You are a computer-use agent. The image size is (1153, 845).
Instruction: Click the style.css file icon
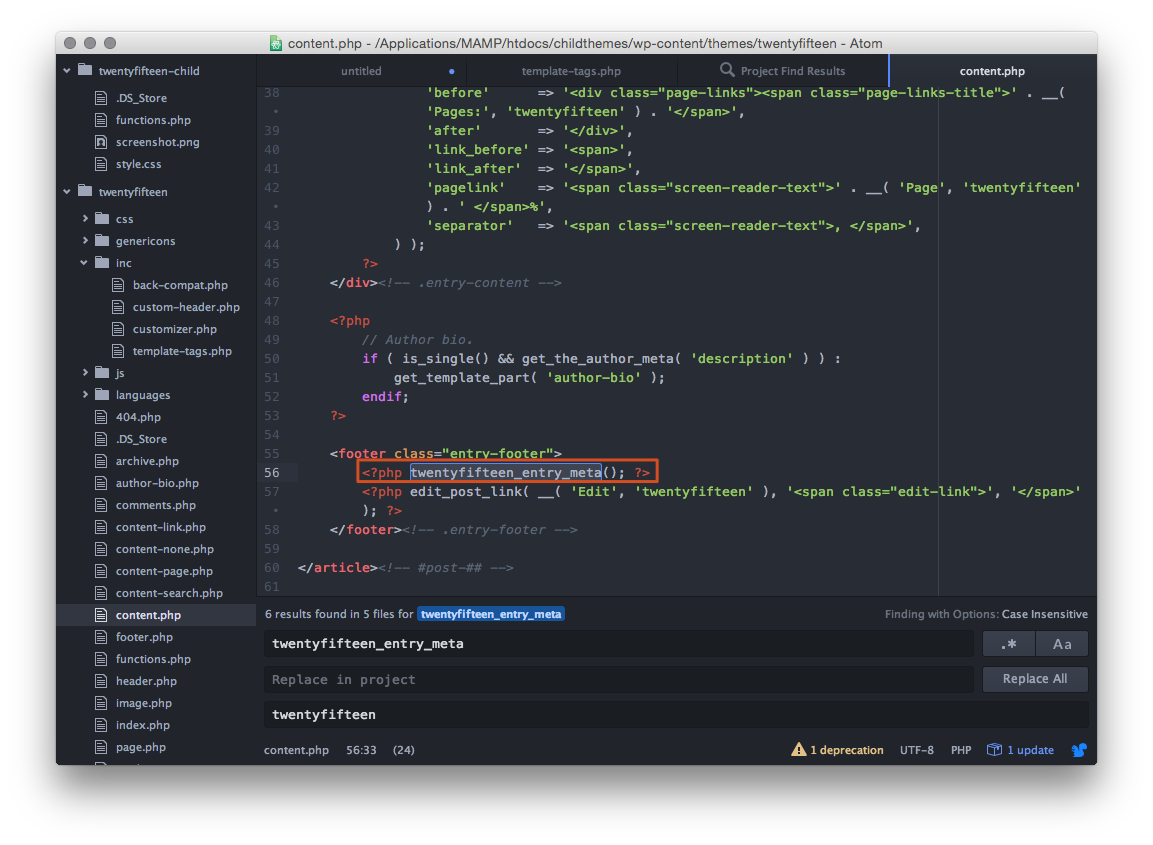pos(101,164)
